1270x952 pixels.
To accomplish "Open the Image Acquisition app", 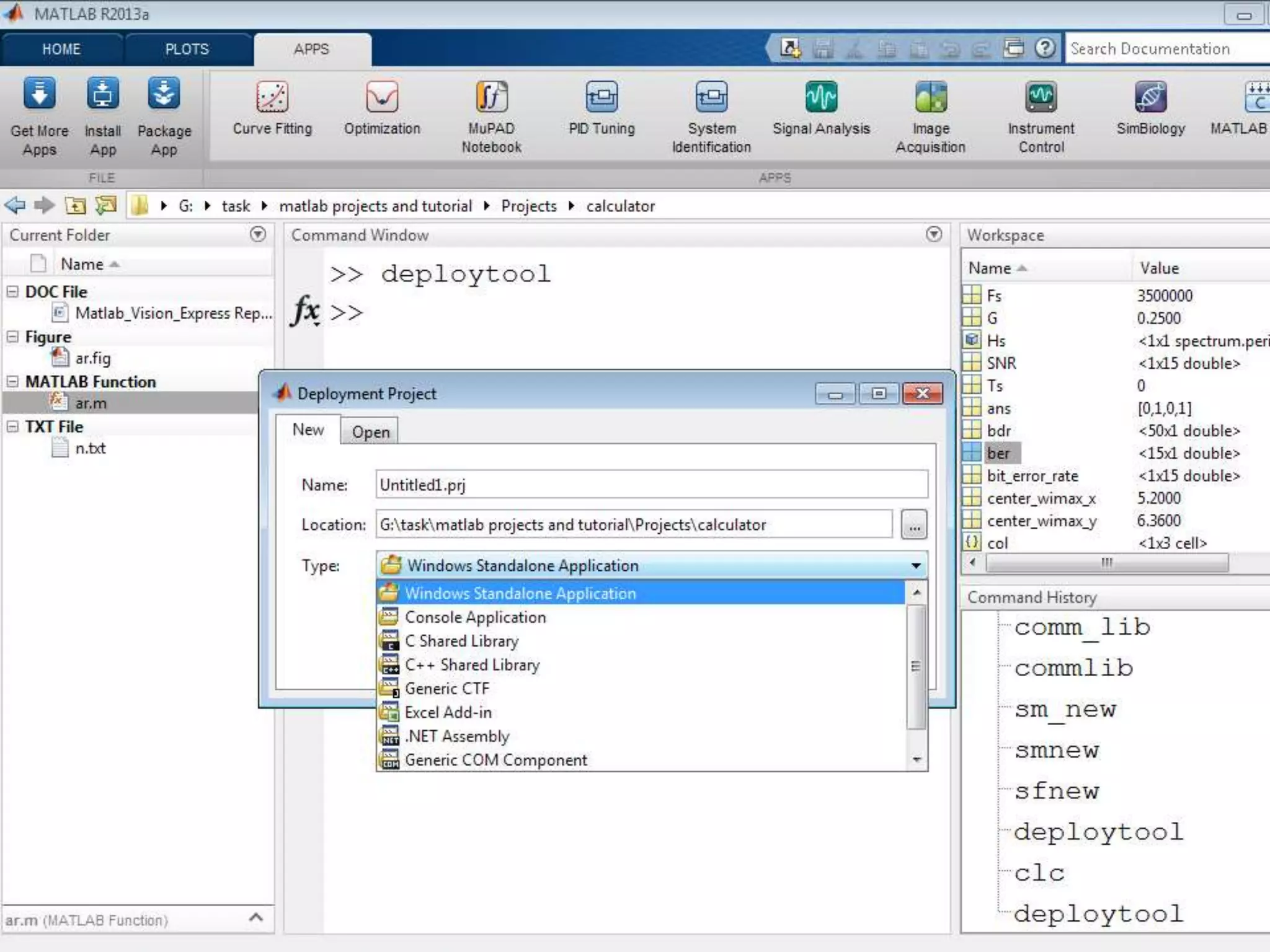I will [930, 117].
